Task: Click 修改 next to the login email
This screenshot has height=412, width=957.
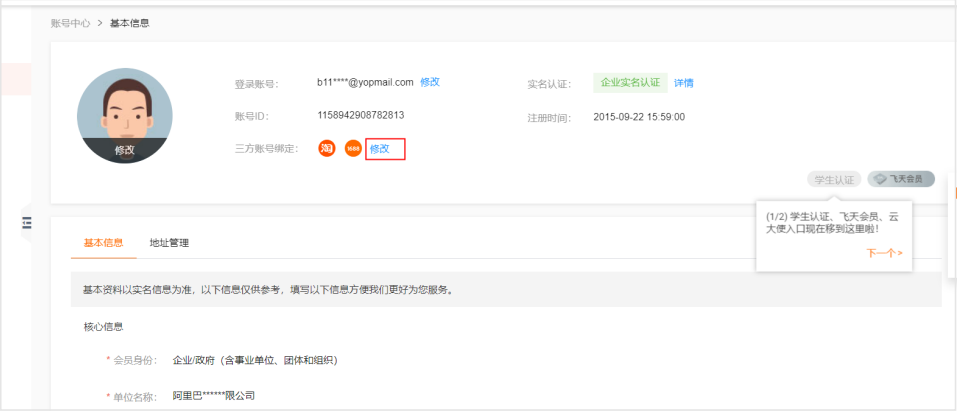Action: tap(430, 82)
